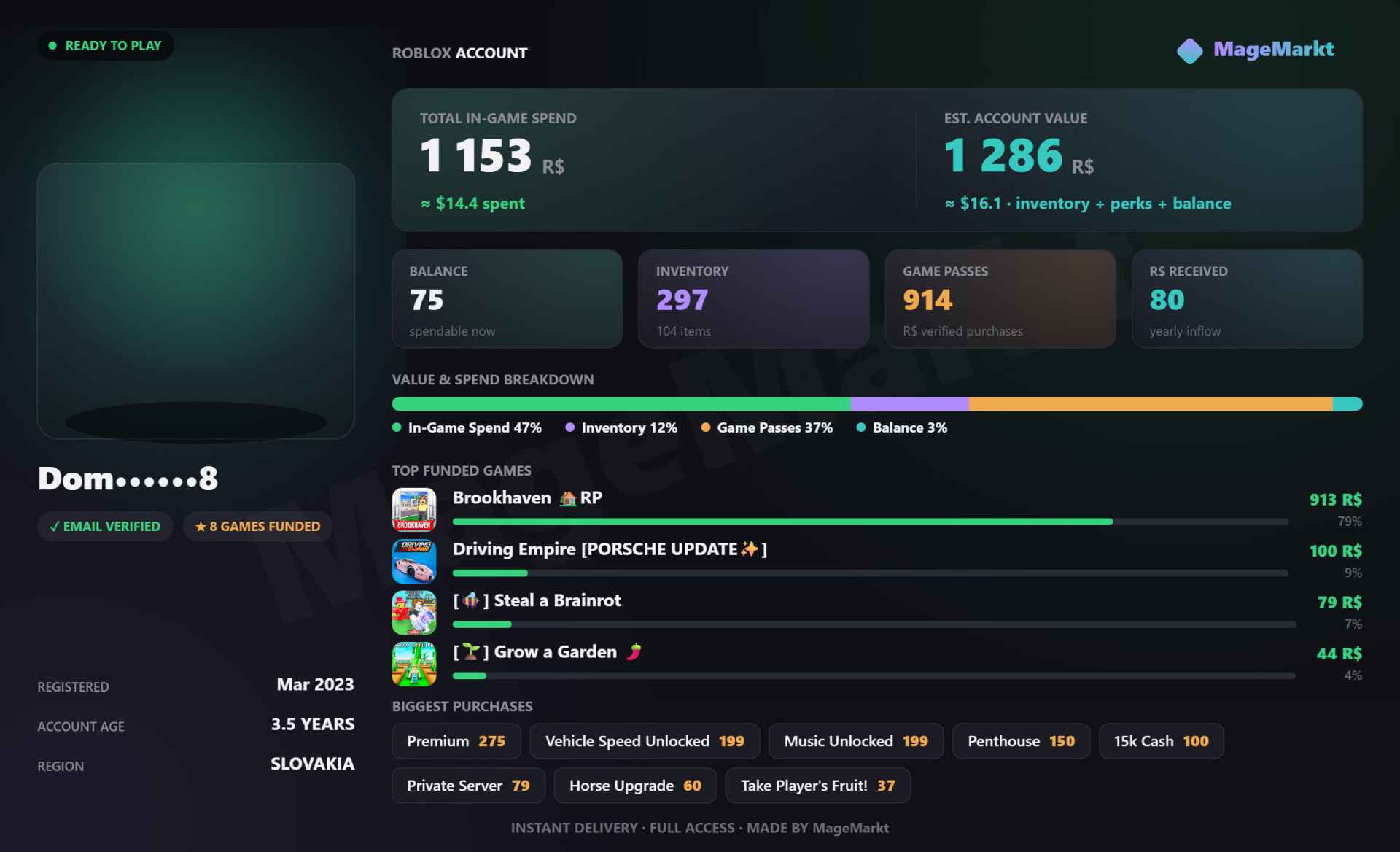Click the 3.5 YEARS account age value

tap(313, 724)
